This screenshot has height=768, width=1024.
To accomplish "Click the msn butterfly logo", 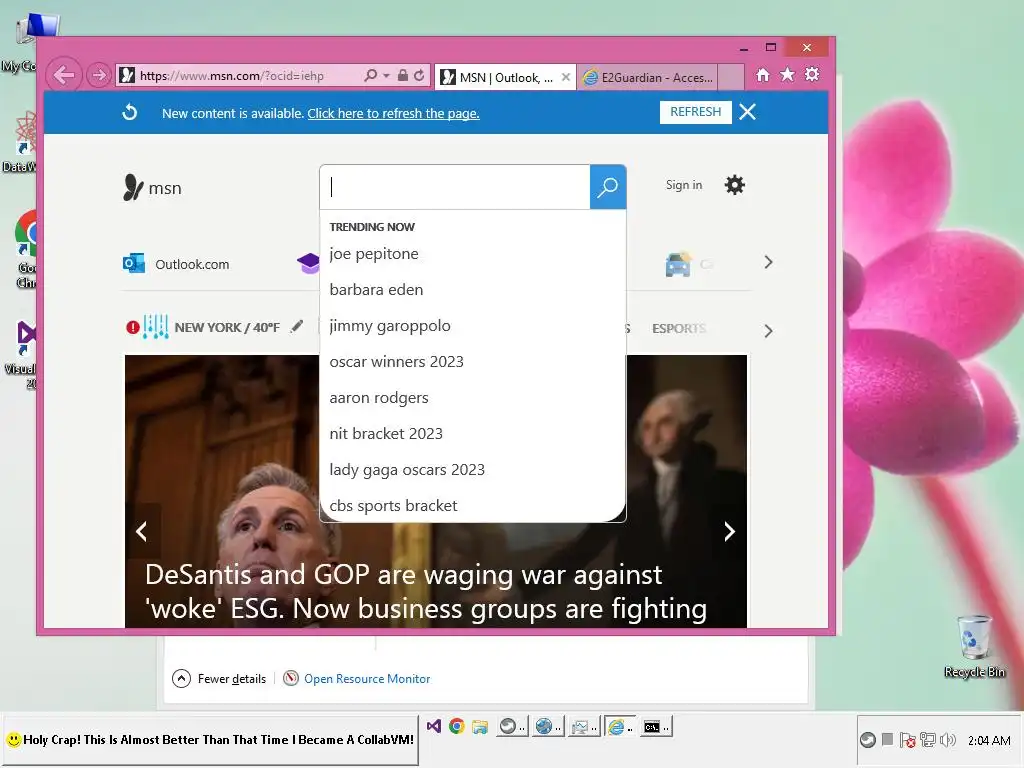I will click(152, 188).
